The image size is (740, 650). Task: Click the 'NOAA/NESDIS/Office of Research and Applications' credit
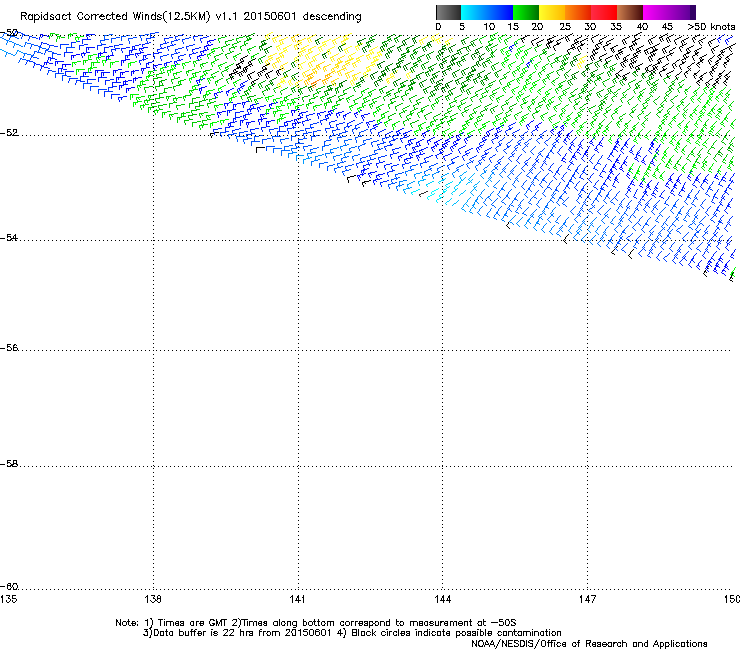tap(589, 644)
